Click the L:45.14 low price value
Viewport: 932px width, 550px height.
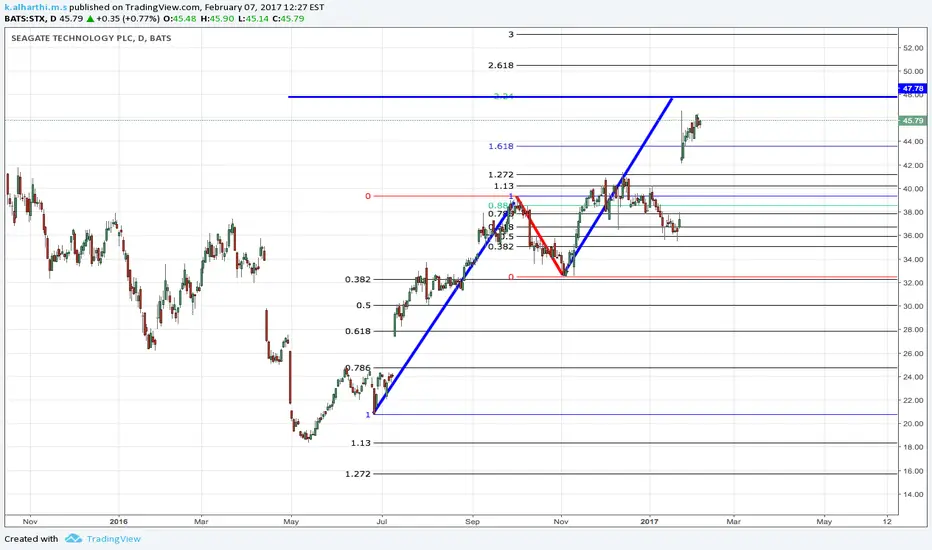(x=253, y=18)
